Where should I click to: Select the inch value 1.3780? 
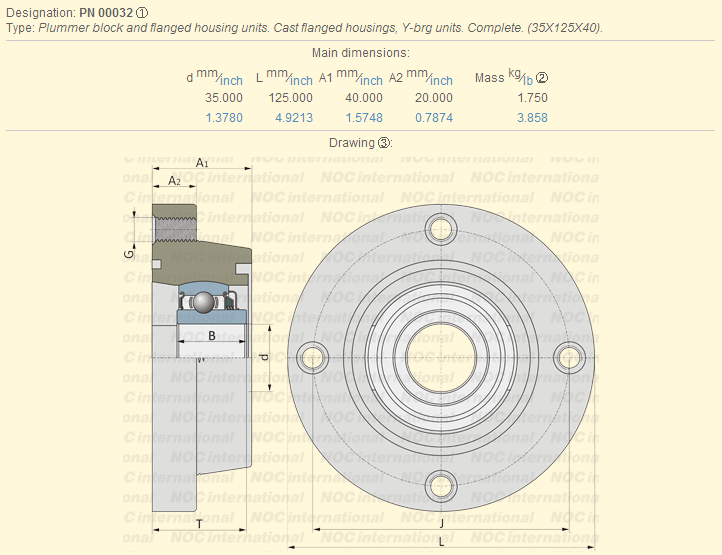click(x=224, y=118)
